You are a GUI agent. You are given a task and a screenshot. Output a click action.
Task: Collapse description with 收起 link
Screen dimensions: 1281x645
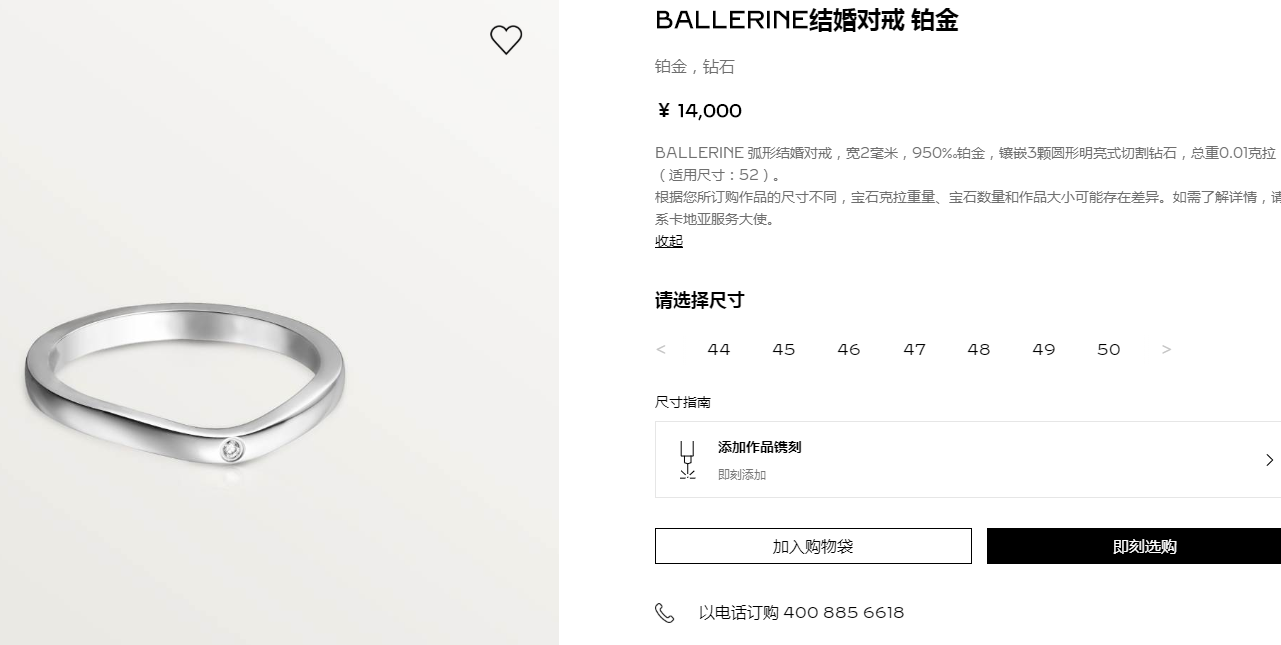tap(669, 241)
